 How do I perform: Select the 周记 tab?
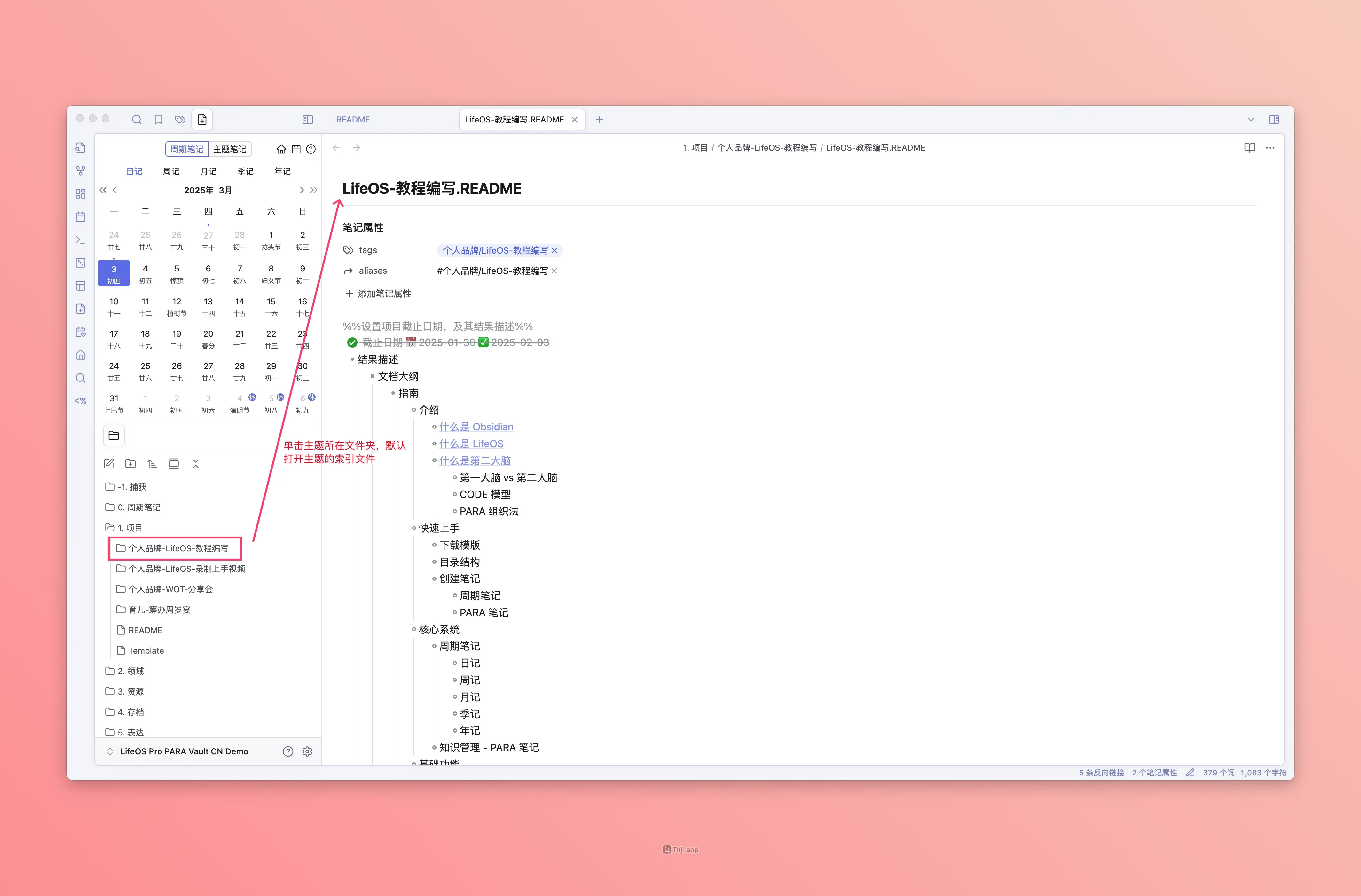[x=171, y=171]
